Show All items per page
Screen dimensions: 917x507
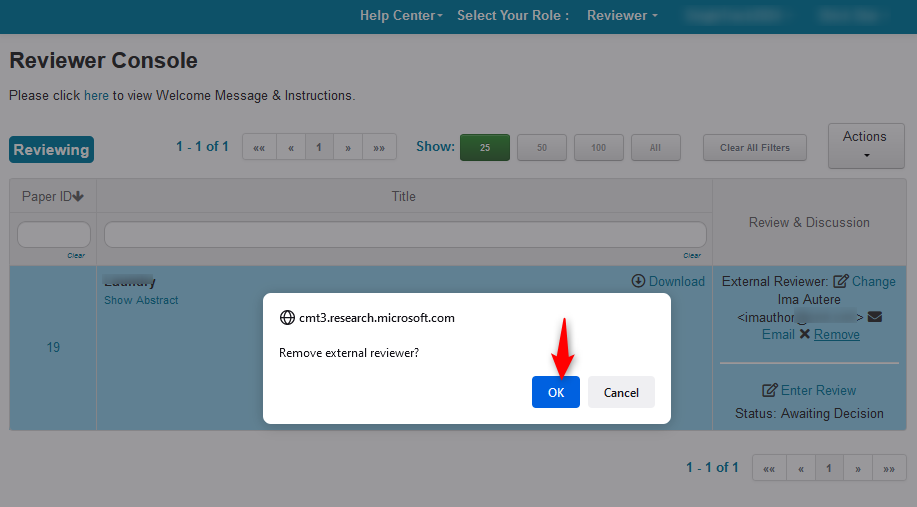tap(656, 147)
